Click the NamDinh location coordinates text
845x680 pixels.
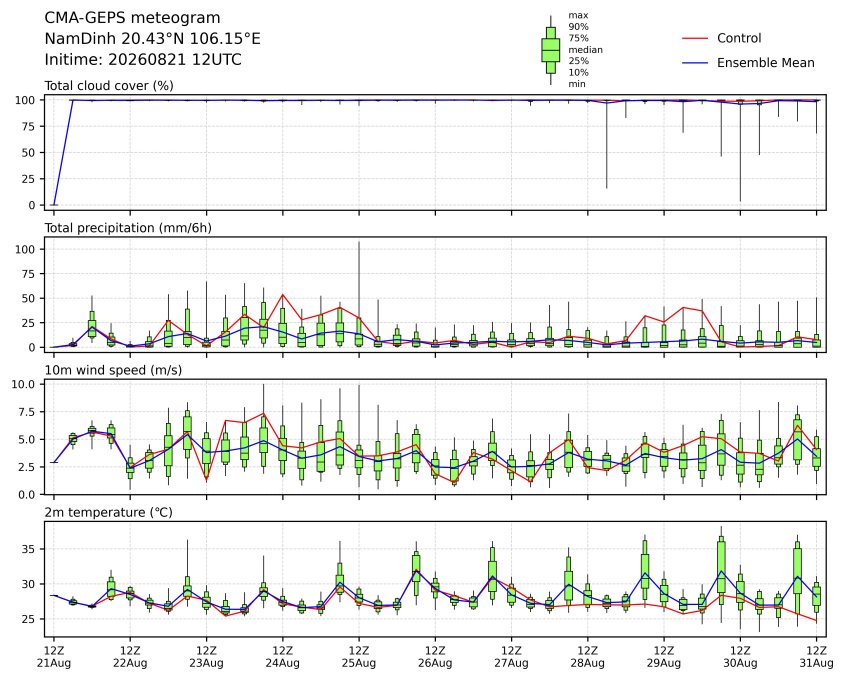153,39
